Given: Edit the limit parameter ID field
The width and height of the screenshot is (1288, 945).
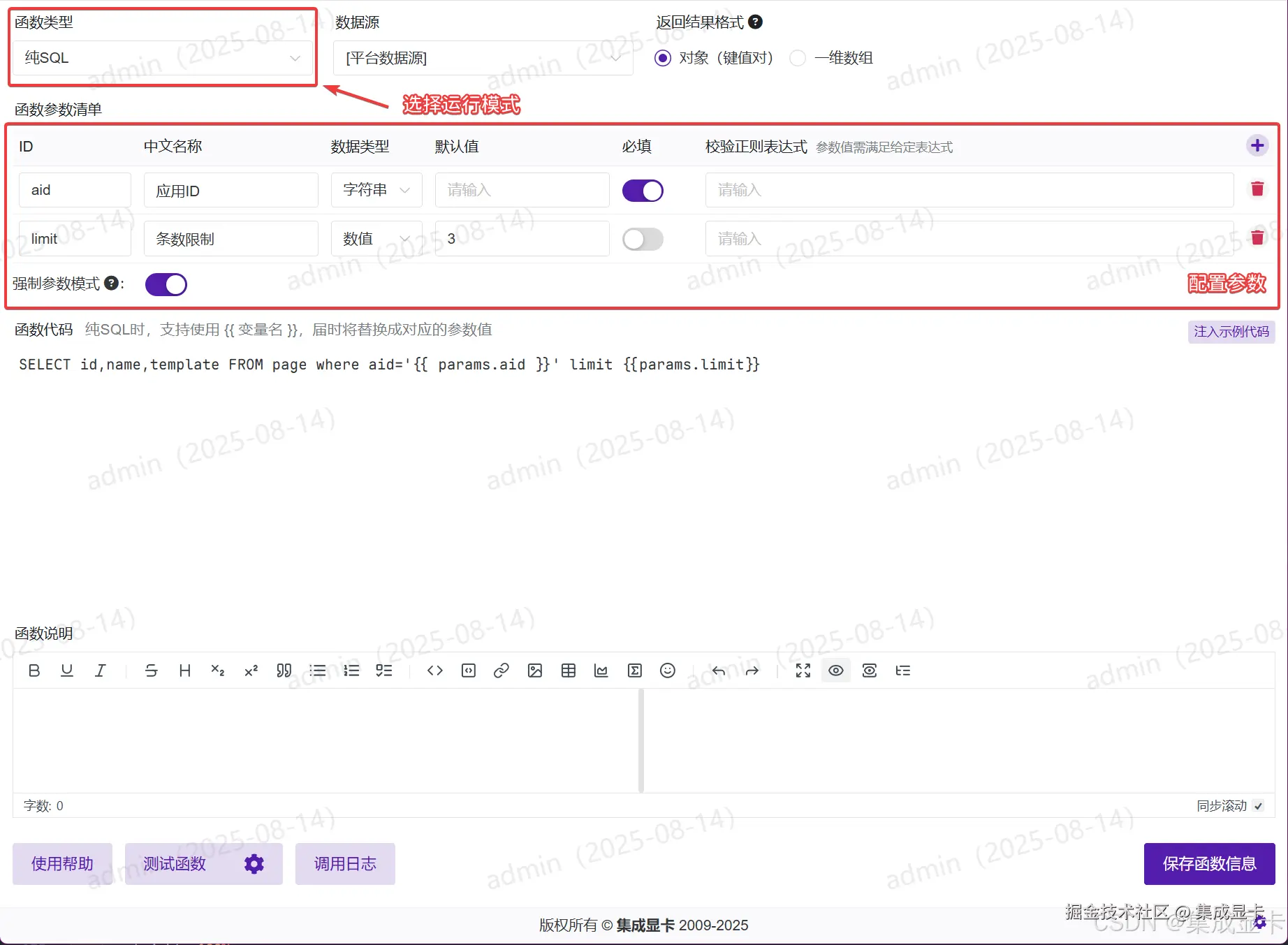Looking at the screenshot, I should tap(75, 239).
